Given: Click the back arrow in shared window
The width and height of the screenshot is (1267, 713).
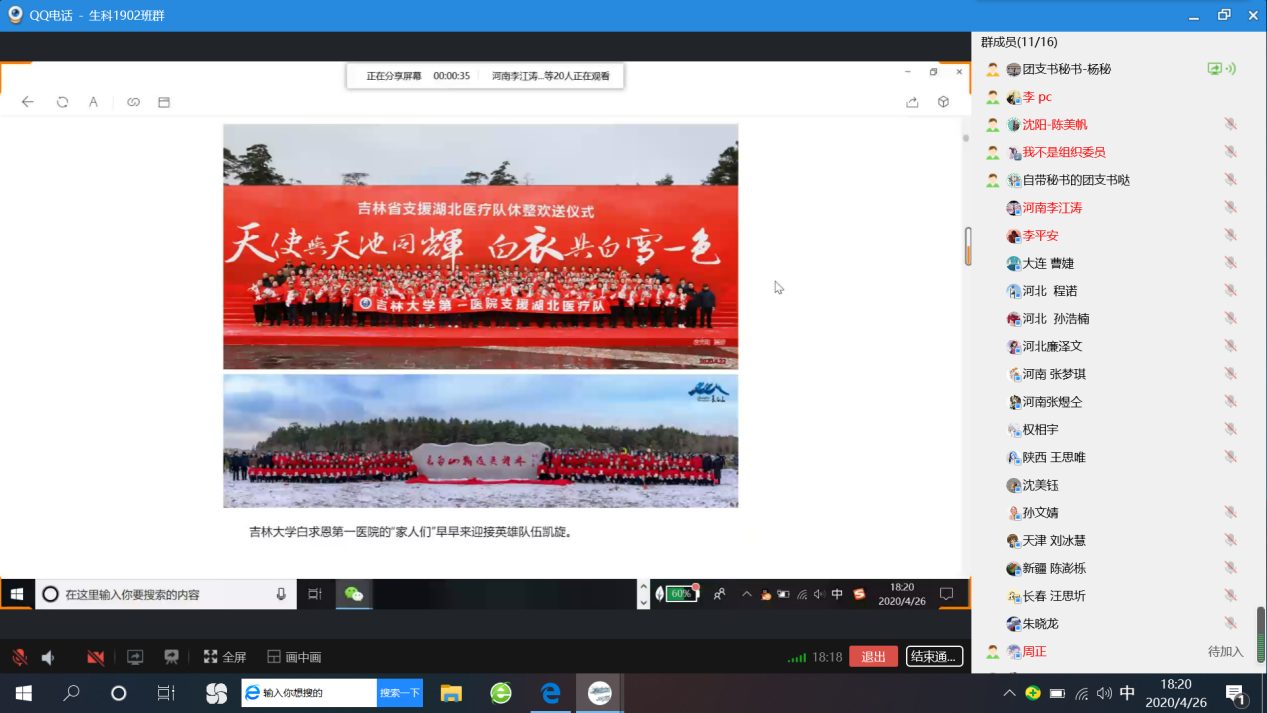Looking at the screenshot, I should click(28, 102).
